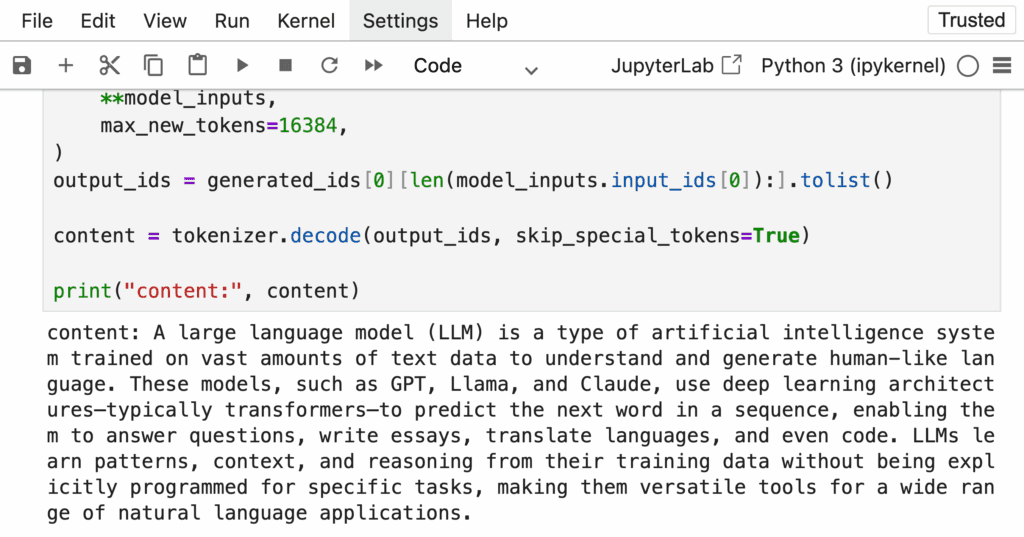The width and height of the screenshot is (1024, 537).
Task: Open the File menu
Action: [x=37, y=21]
